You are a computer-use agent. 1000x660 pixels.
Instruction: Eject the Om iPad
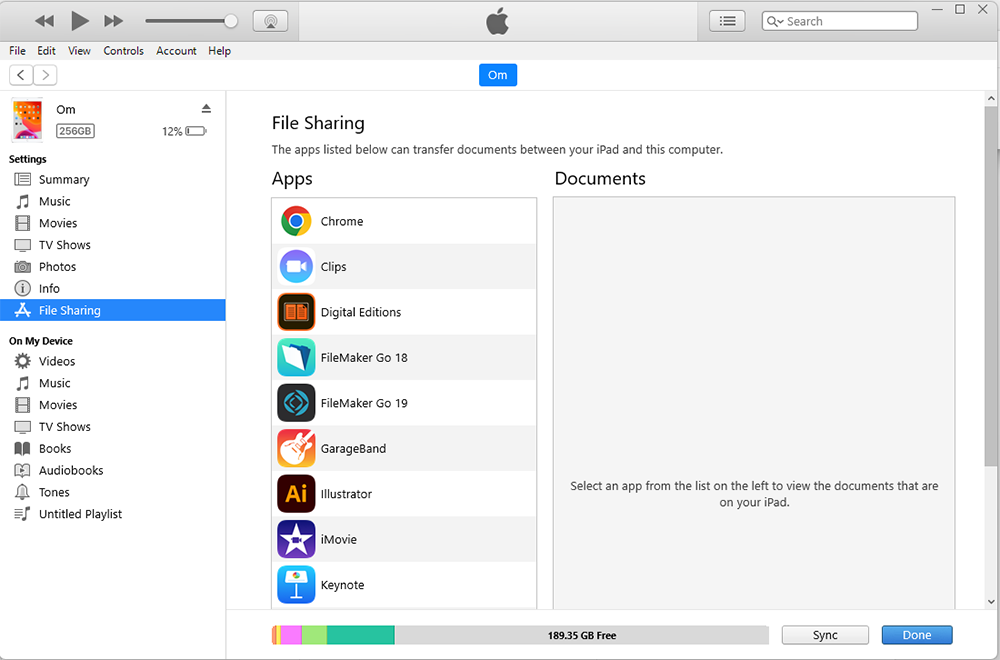click(206, 108)
